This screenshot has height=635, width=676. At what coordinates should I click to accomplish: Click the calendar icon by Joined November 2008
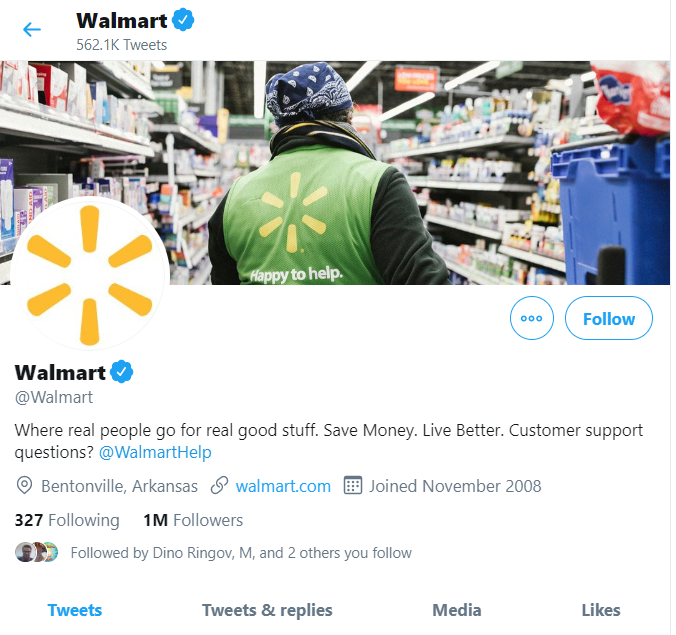tap(353, 485)
